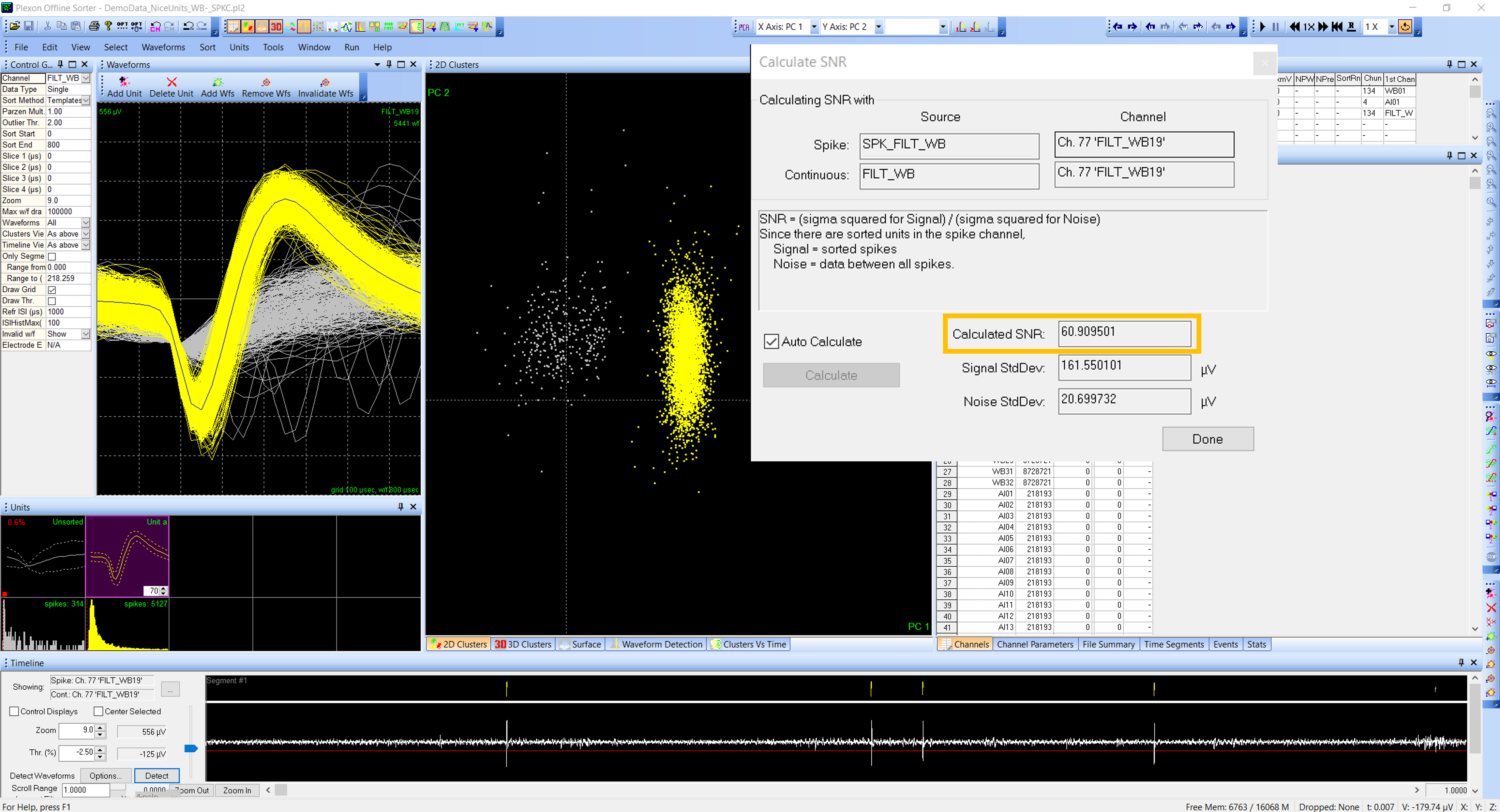
Task: Click the Scroll Range input field
Action: pos(86,790)
